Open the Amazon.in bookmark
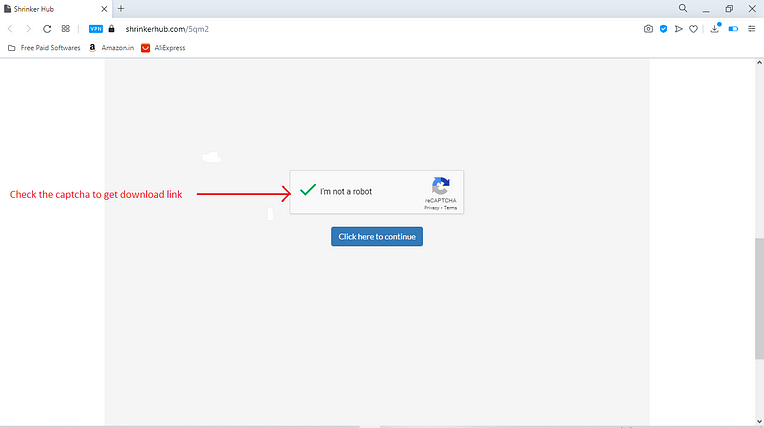Image resolution: width=764 pixels, height=428 pixels. 112,48
